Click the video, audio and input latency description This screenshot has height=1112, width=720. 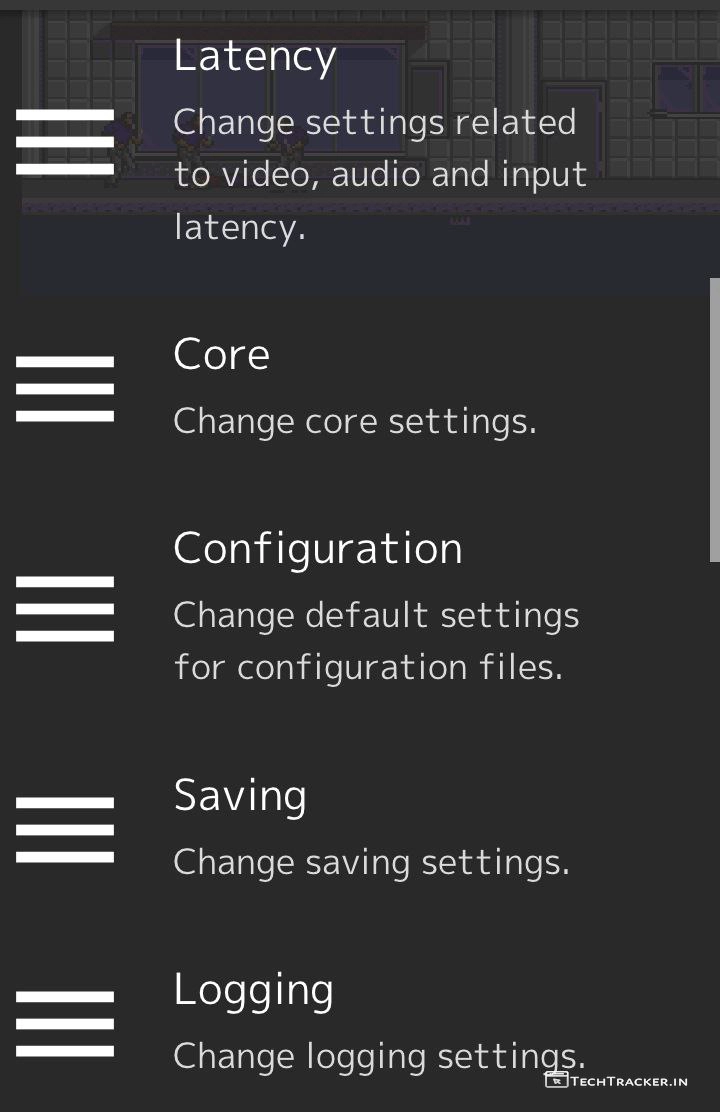380,175
